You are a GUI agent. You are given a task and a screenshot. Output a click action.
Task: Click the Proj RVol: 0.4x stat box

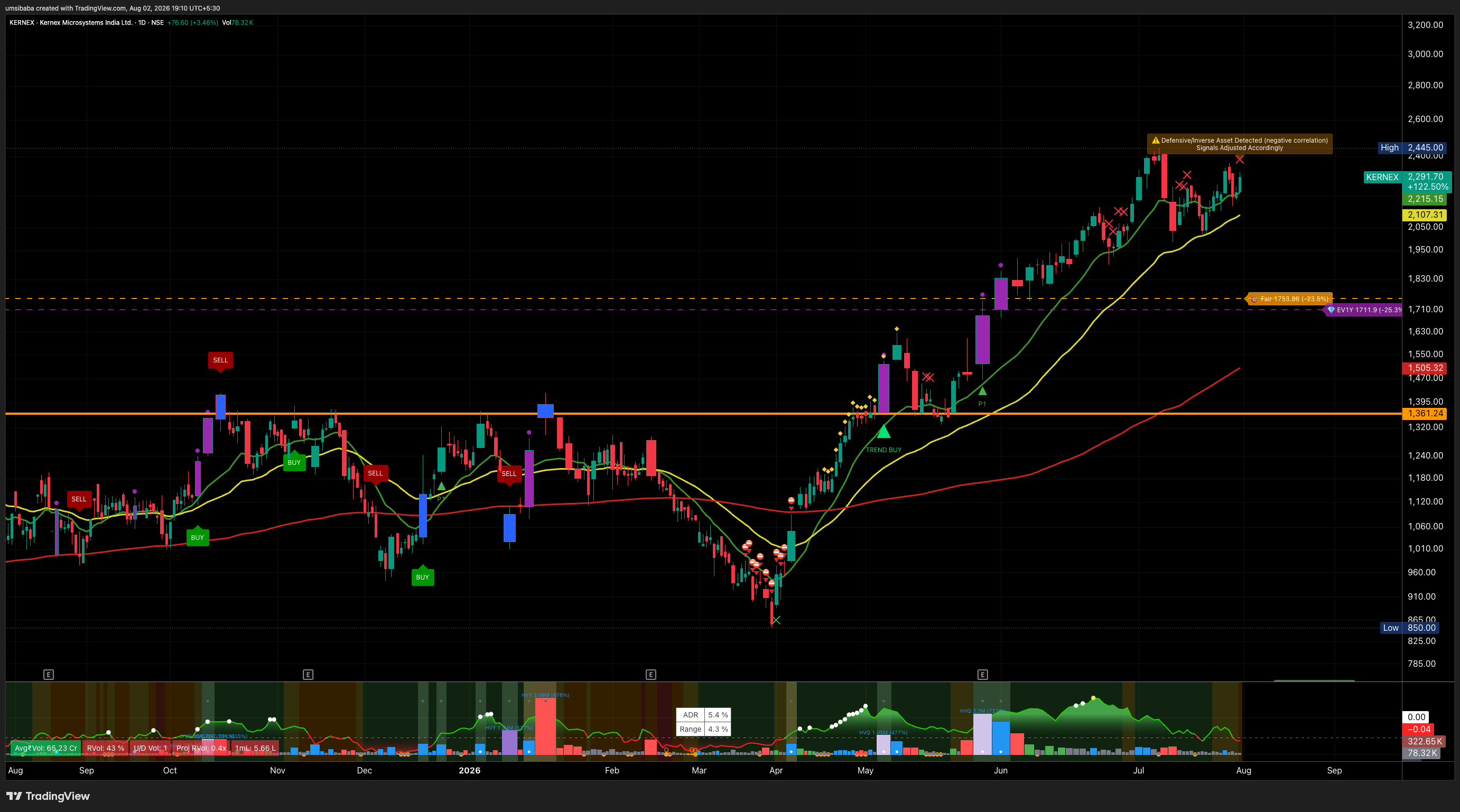click(x=201, y=748)
